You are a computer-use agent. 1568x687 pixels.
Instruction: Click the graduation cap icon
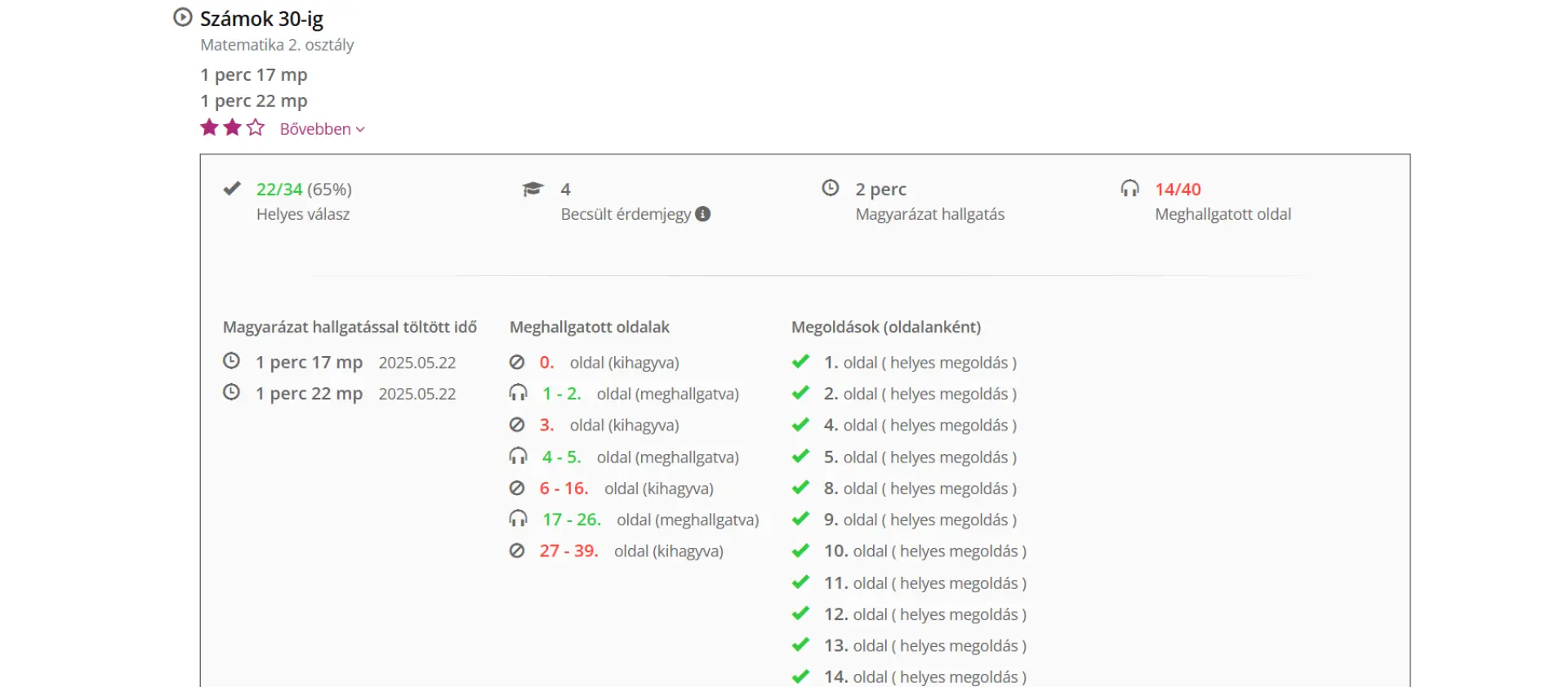click(532, 190)
